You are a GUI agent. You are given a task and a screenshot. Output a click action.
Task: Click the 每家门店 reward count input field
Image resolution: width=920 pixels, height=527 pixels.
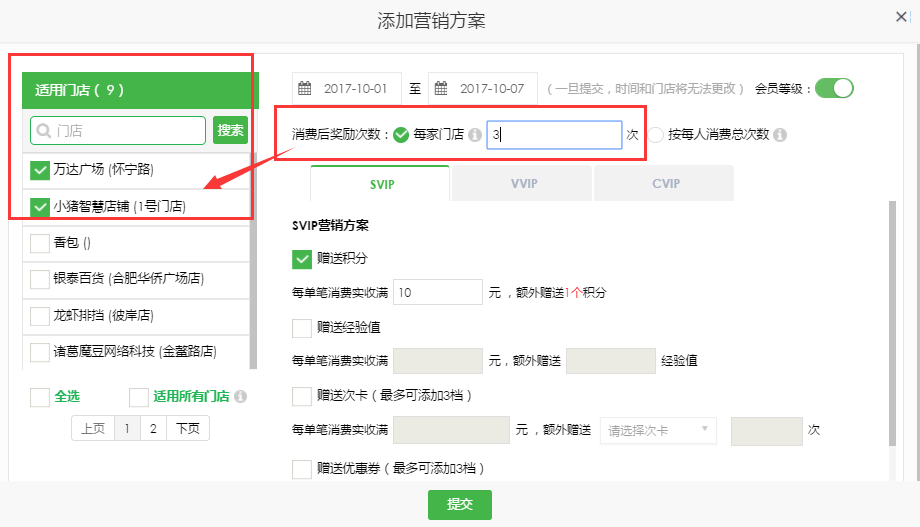554,135
